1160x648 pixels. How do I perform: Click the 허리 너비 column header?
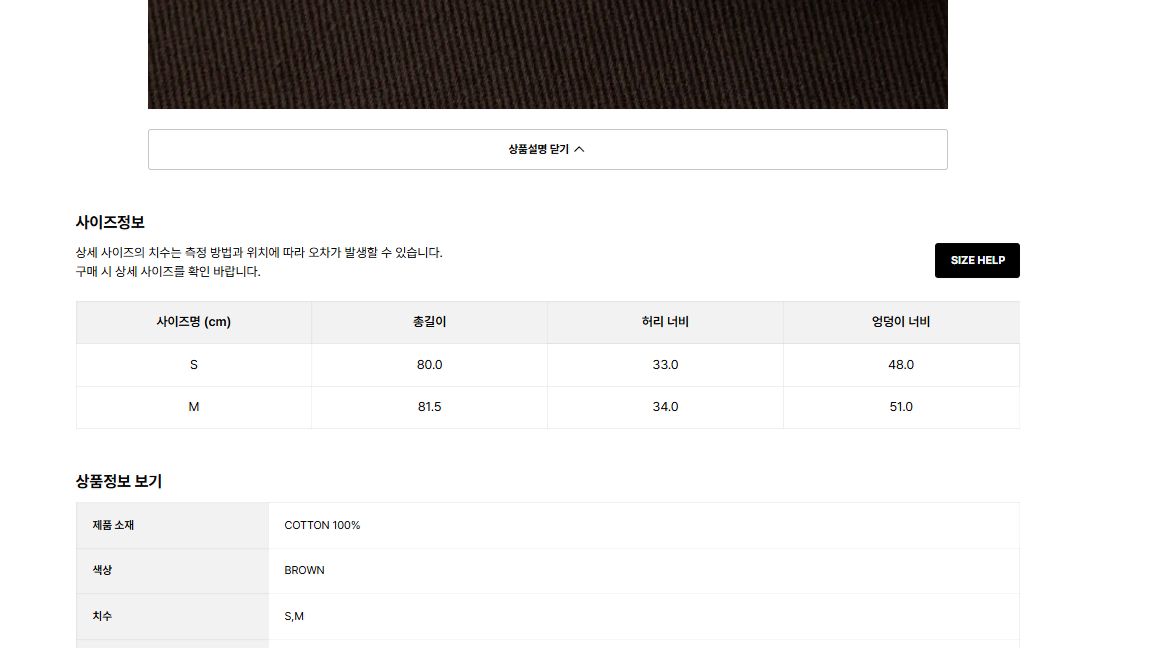[665, 322]
